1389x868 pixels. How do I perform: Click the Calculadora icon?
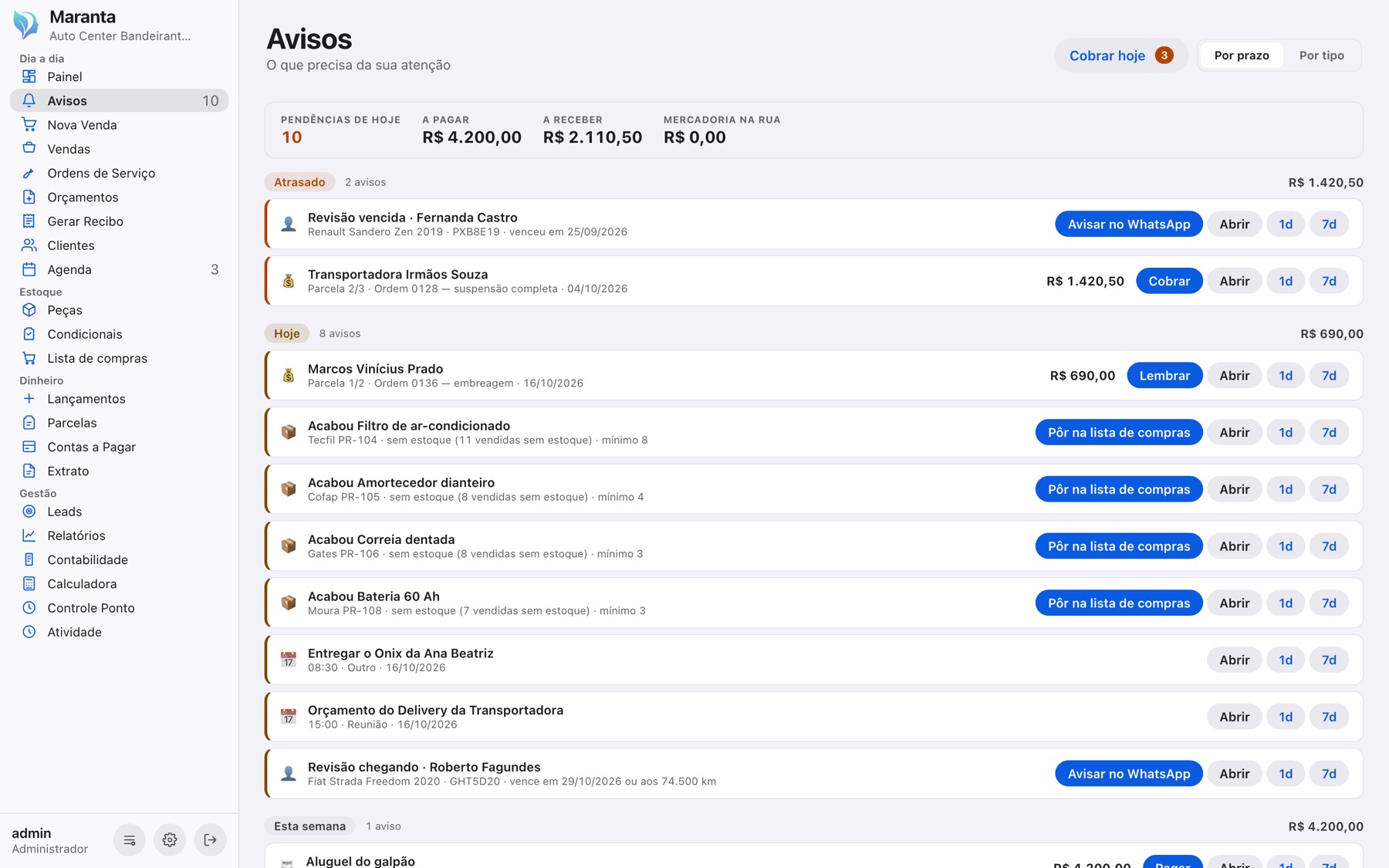click(x=29, y=583)
